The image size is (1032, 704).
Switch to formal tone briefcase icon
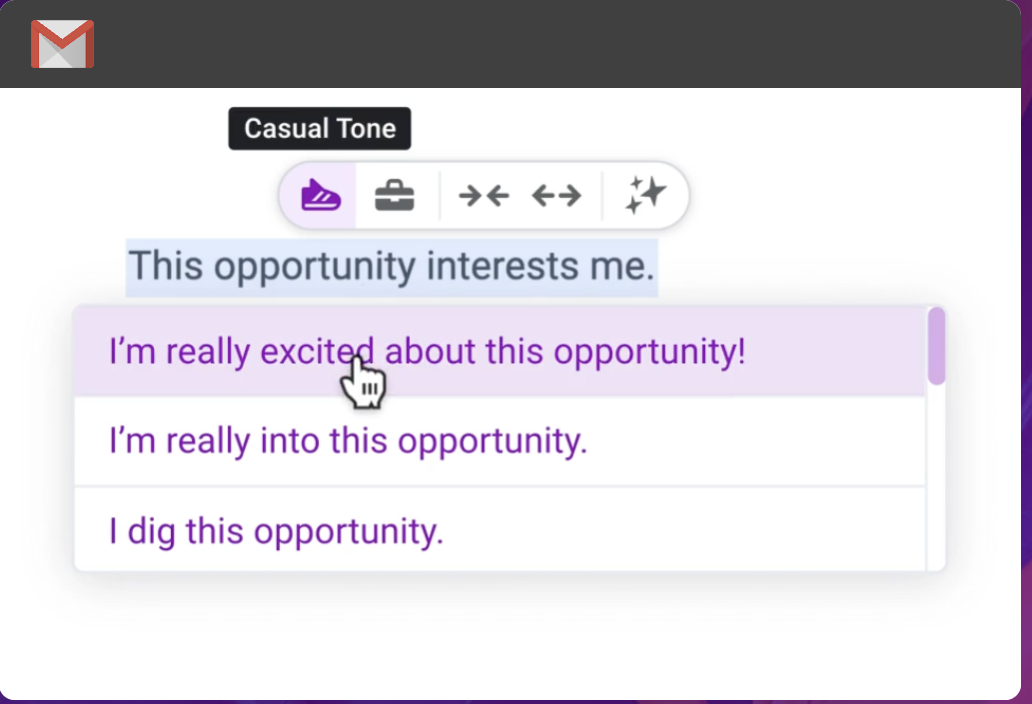pyautogui.click(x=394, y=194)
